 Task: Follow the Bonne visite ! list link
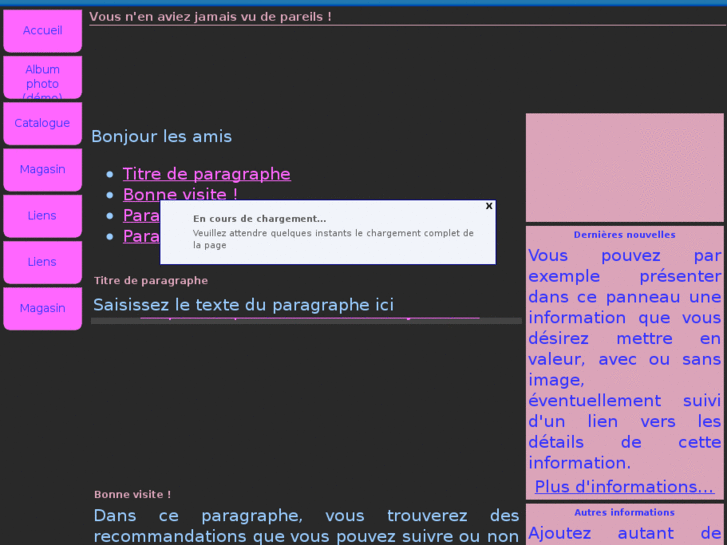[180, 194]
